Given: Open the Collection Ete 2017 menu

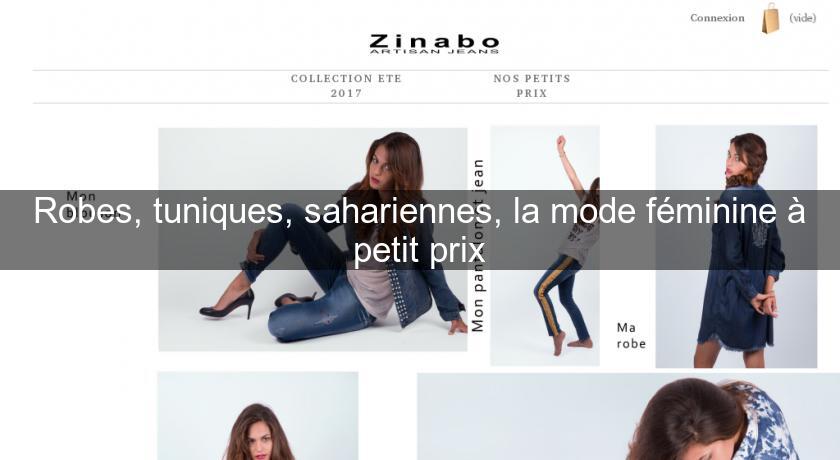Looking at the screenshot, I should (x=346, y=86).
